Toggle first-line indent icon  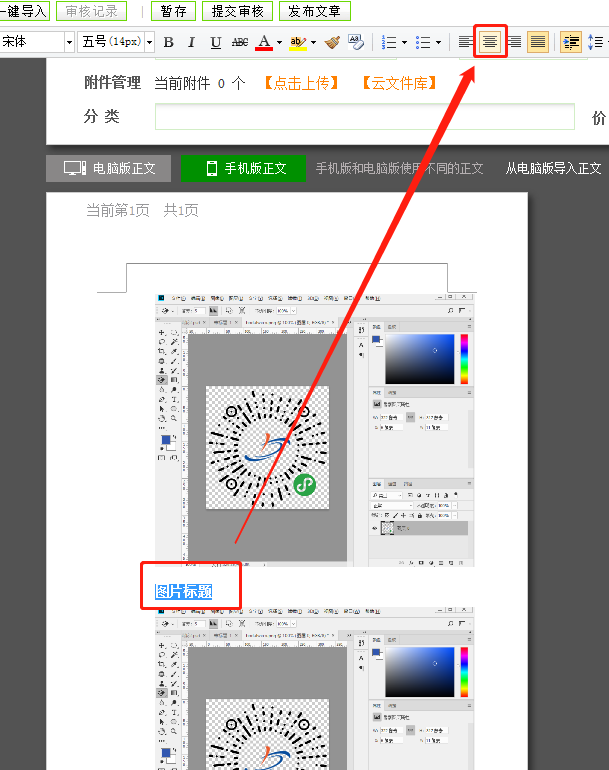point(571,42)
